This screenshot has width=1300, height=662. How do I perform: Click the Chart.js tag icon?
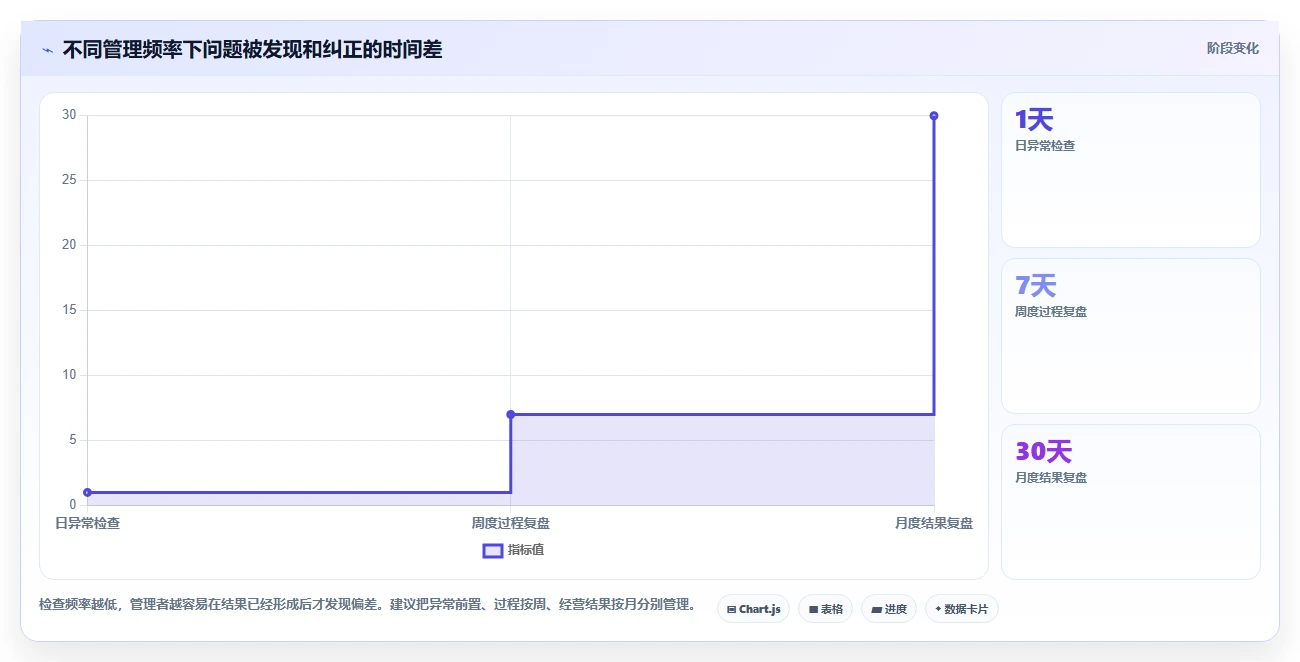731,609
